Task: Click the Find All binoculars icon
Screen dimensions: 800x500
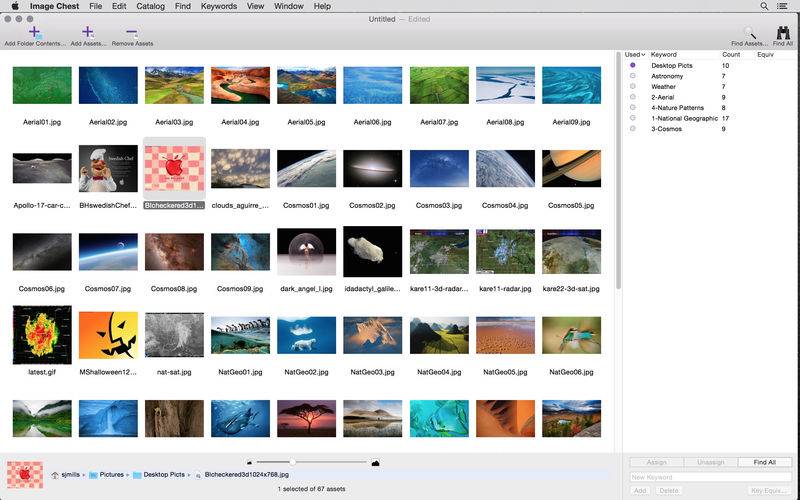Action: click(x=783, y=32)
